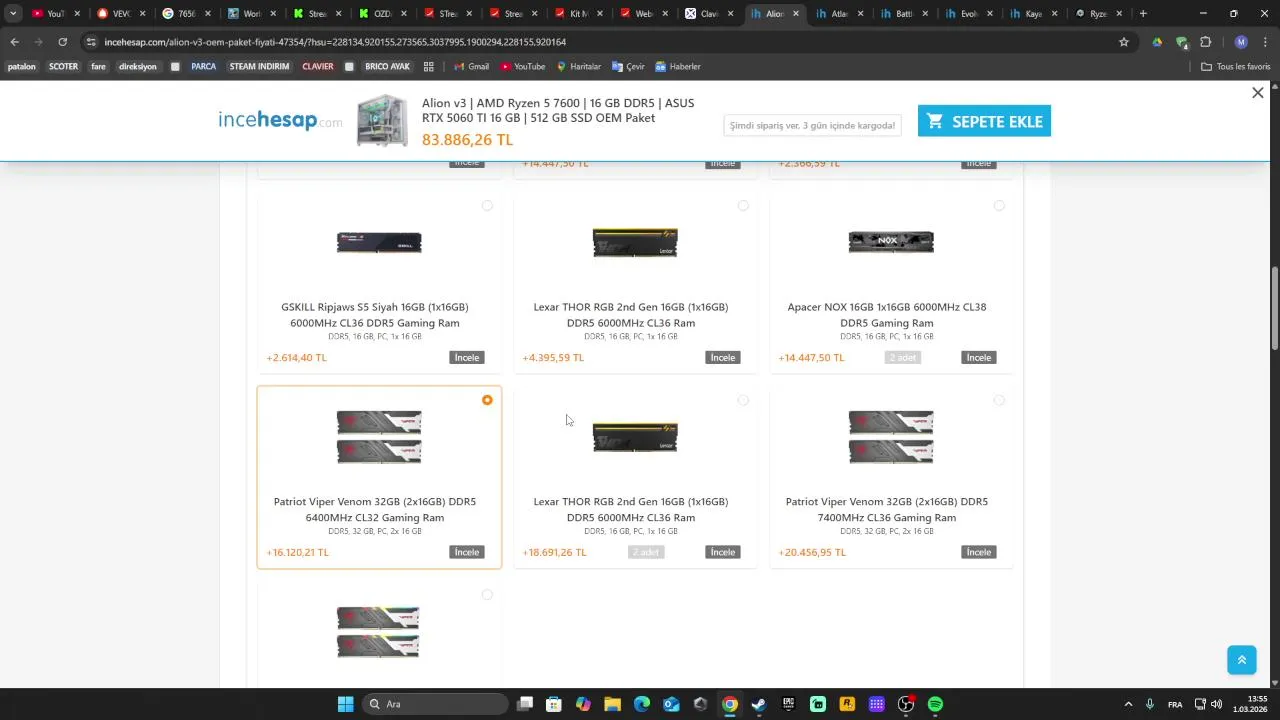This screenshot has height=720, width=1280.
Task: Open the Windows Start menu
Action: (345, 704)
